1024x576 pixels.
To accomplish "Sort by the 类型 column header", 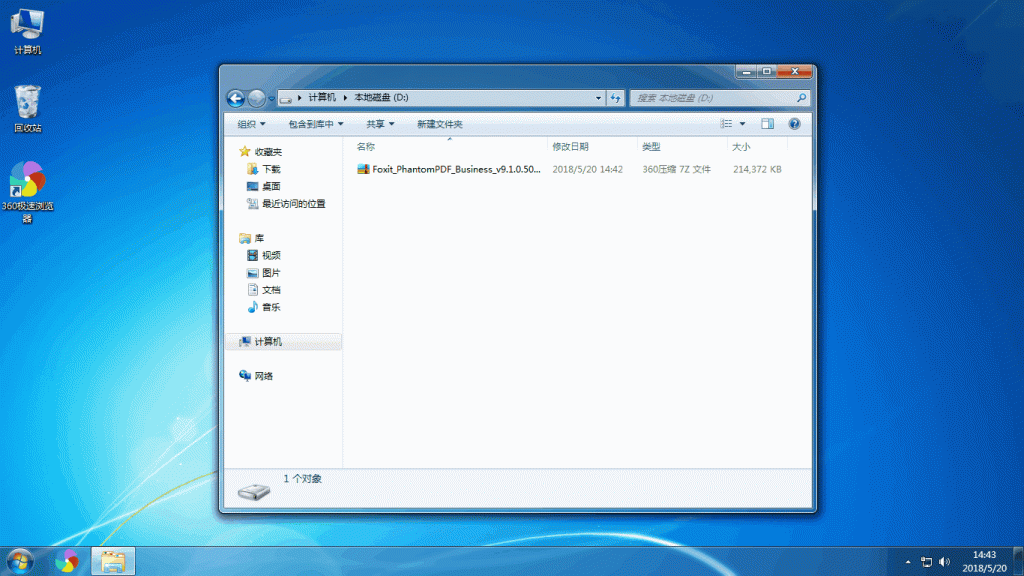I will click(x=682, y=147).
